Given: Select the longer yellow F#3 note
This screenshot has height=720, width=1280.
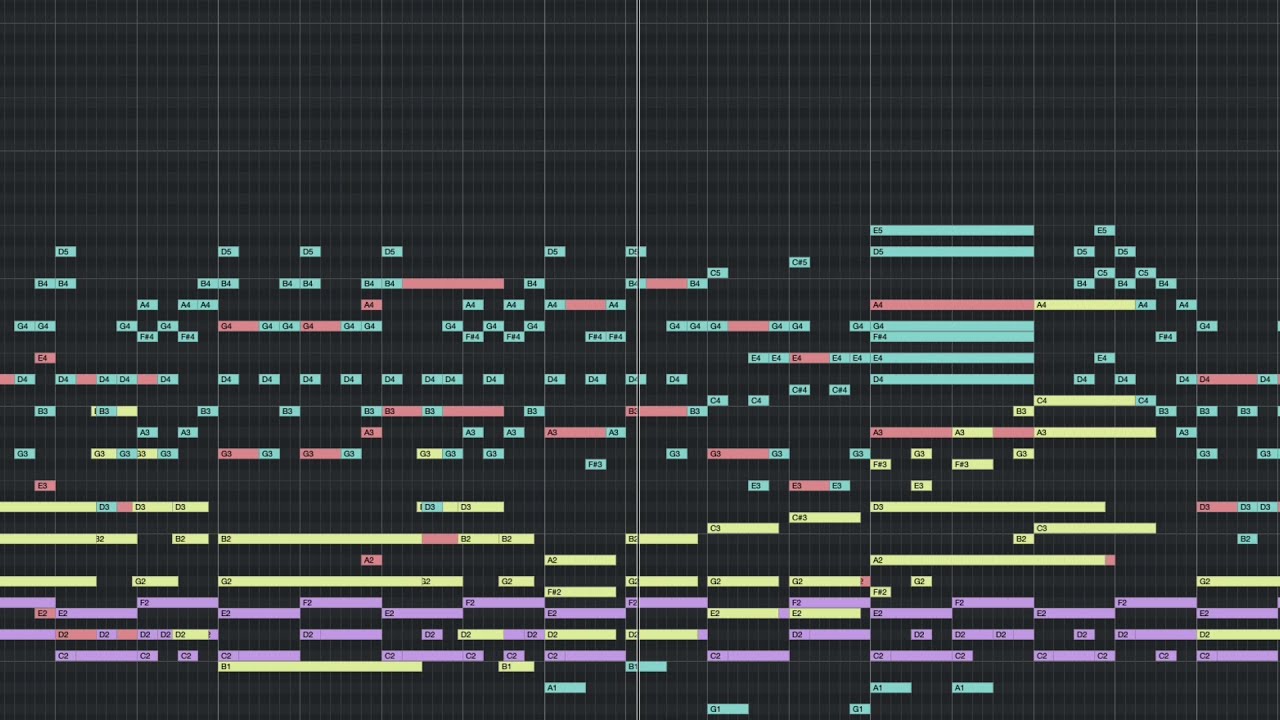Looking at the screenshot, I should click(972, 464).
